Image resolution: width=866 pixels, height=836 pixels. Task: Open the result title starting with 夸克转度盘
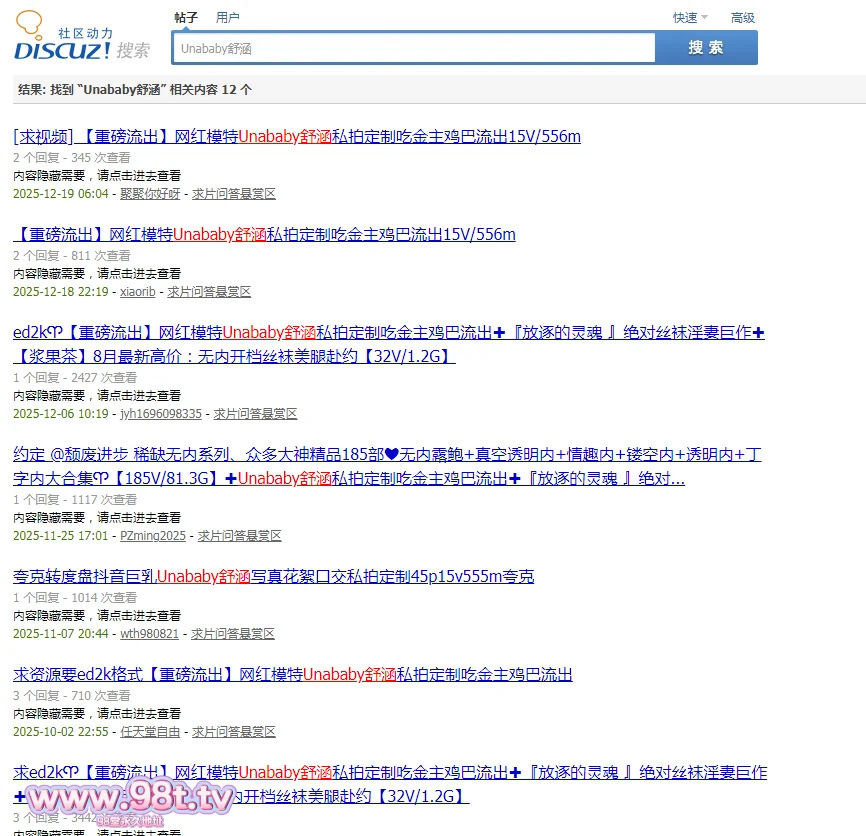273,576
